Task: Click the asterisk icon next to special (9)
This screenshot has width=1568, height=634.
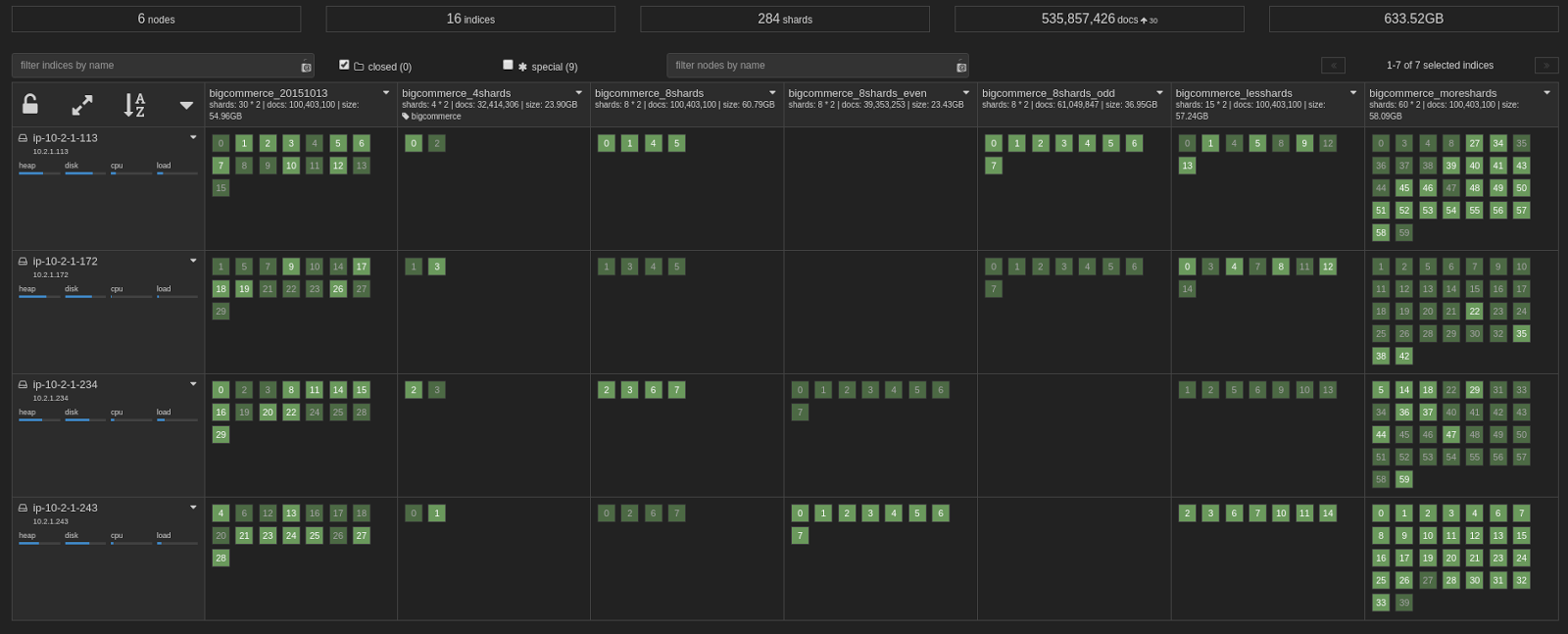Action: 522,67
